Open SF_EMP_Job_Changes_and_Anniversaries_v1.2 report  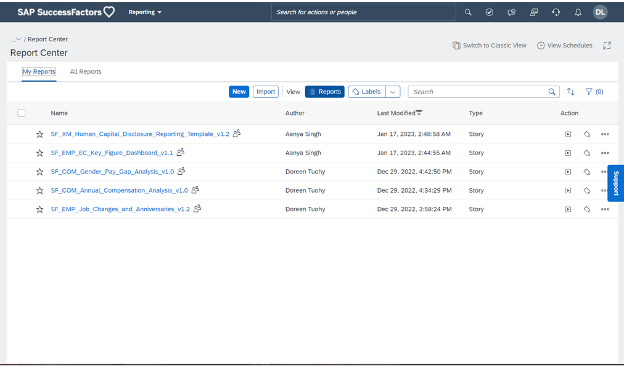coord(120,209)
